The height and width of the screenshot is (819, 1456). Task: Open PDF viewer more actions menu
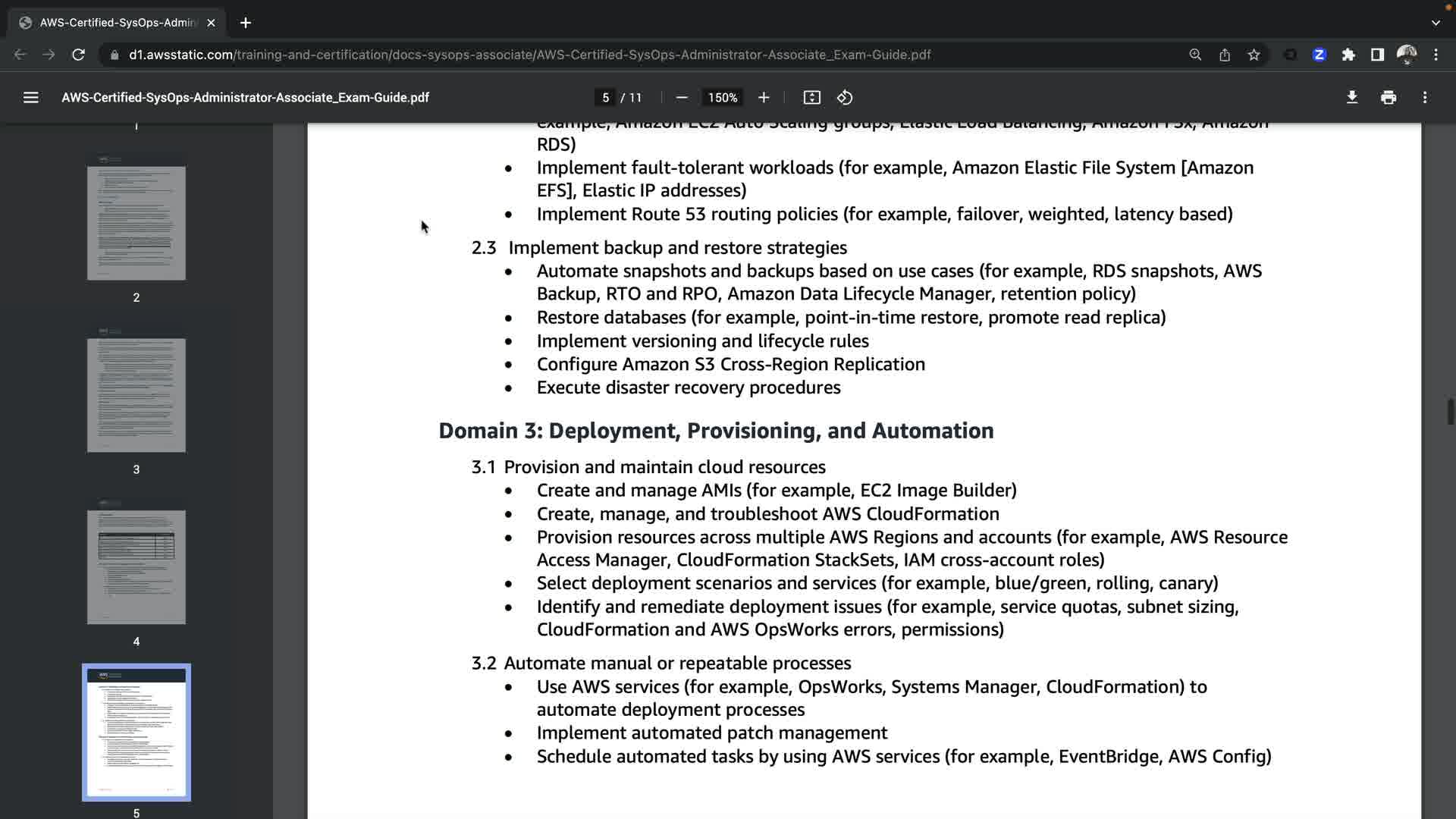tap(1425, 97)
